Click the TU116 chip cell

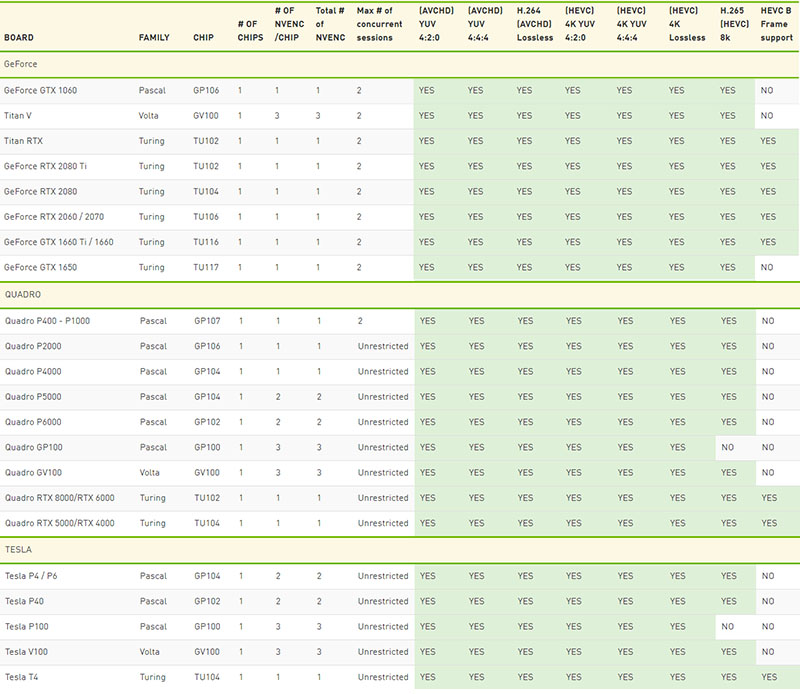pyautogui.click(x=206, y=242)
